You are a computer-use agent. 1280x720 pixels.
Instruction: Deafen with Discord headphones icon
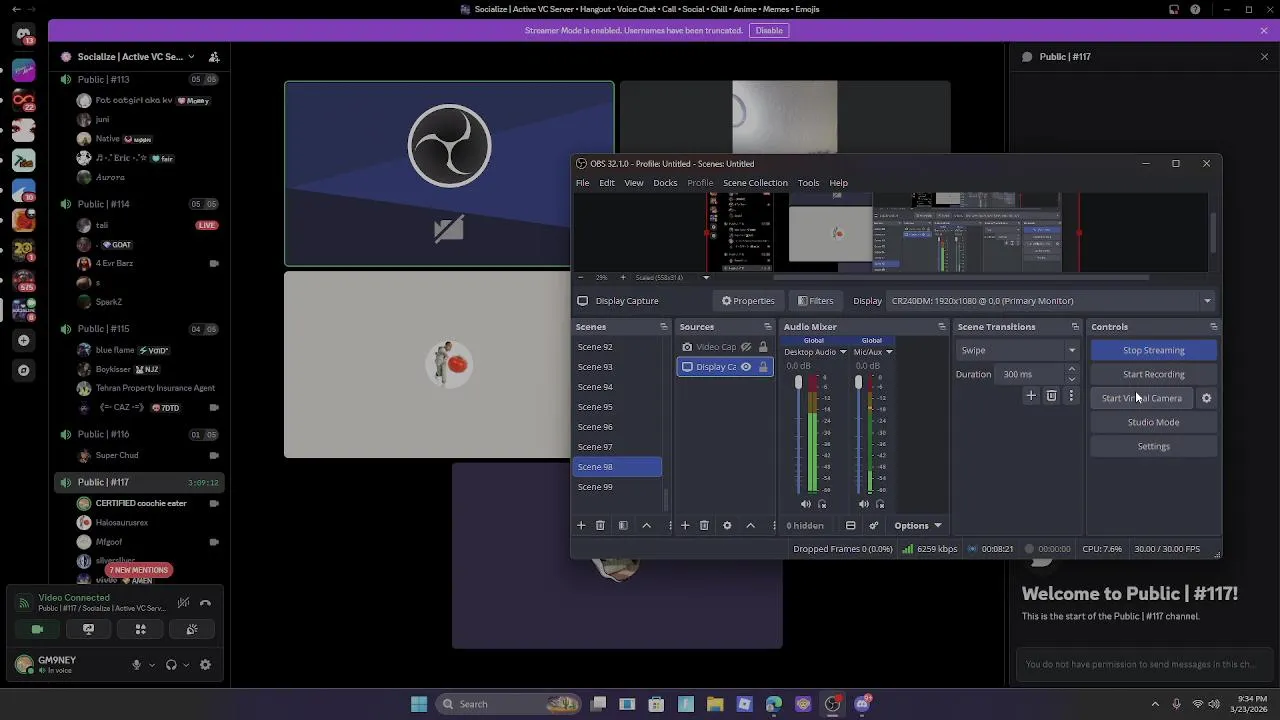(x=171, y=665)
